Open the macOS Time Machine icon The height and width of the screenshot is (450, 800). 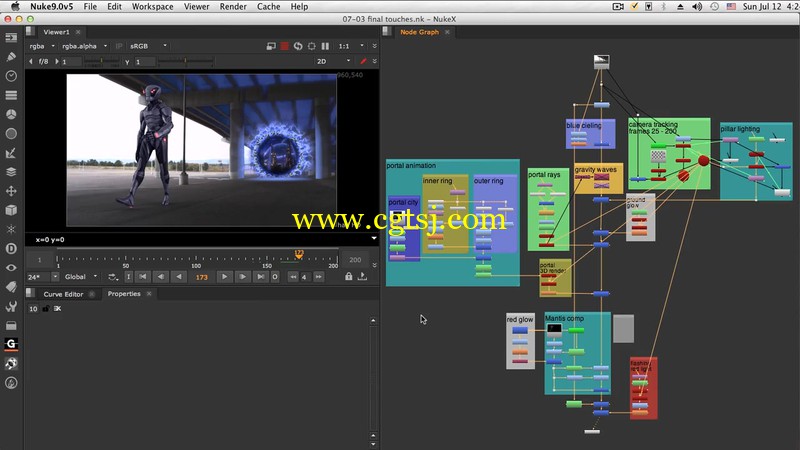pos(714,7)
